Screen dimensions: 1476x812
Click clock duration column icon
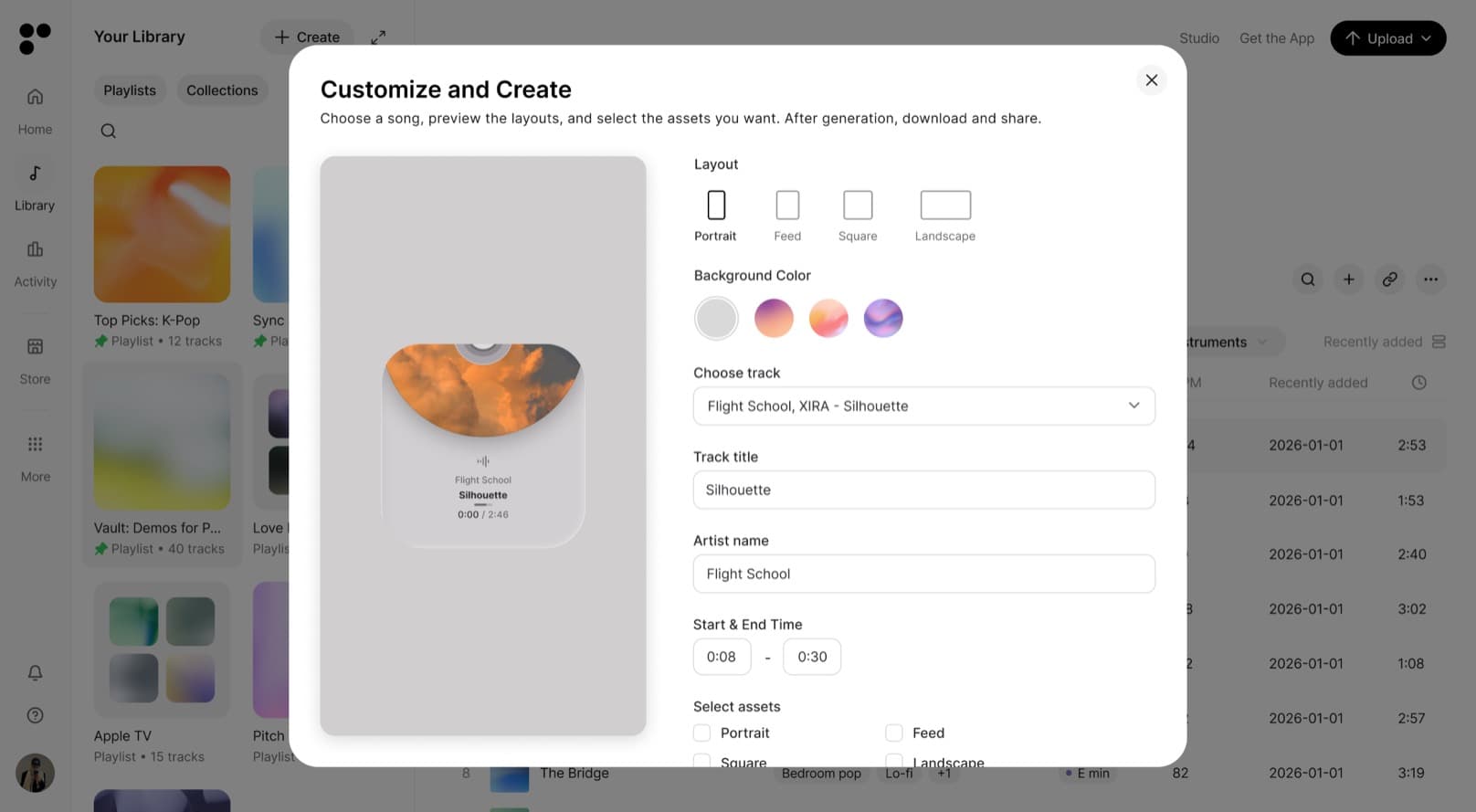tap(1418, 383)
